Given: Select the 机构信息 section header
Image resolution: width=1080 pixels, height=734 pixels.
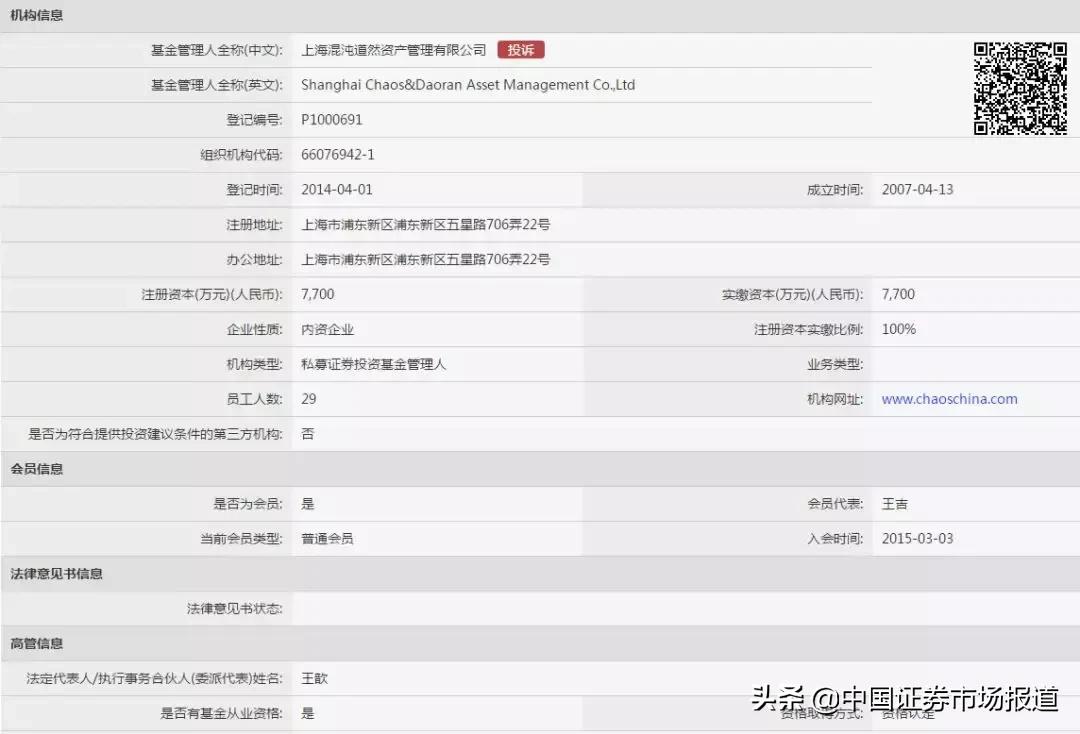Looking at the screenshot, I should click(x=37, y=15).
